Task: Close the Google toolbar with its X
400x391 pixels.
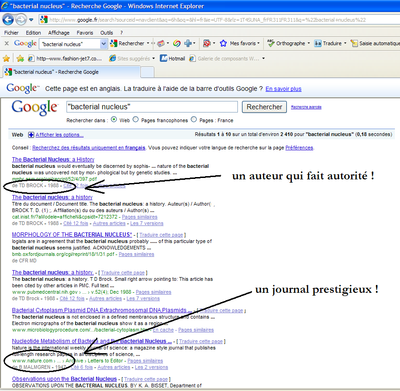Action: 6,43
